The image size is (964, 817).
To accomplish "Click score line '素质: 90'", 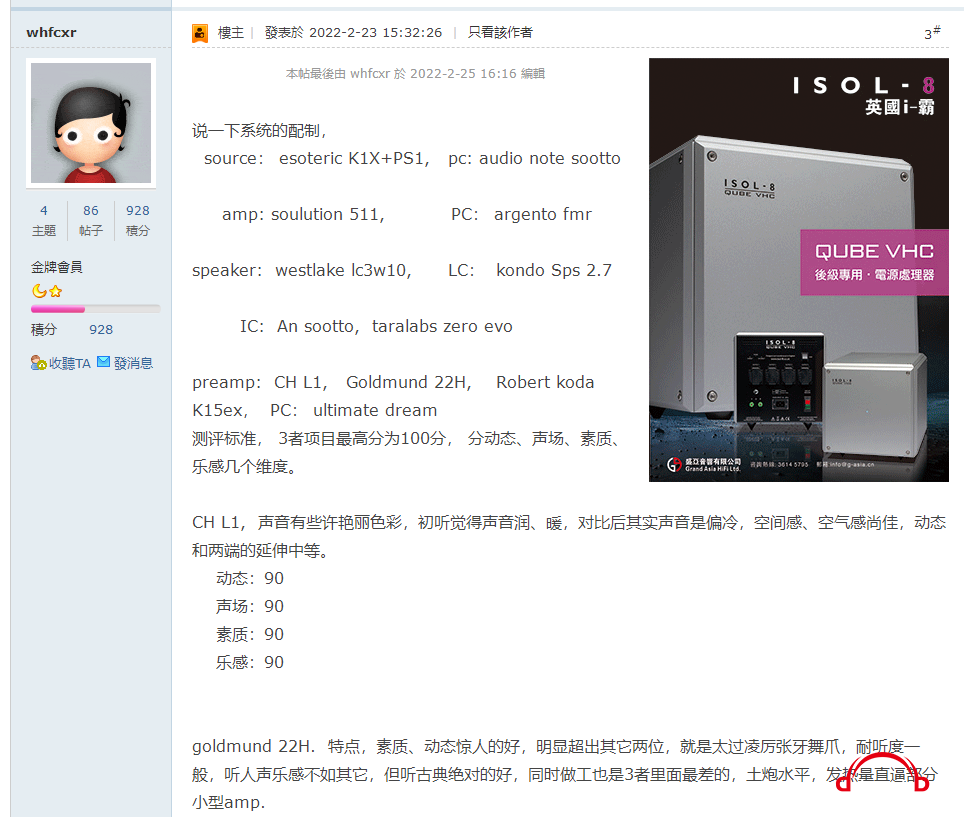I will [x=250, y=634].
